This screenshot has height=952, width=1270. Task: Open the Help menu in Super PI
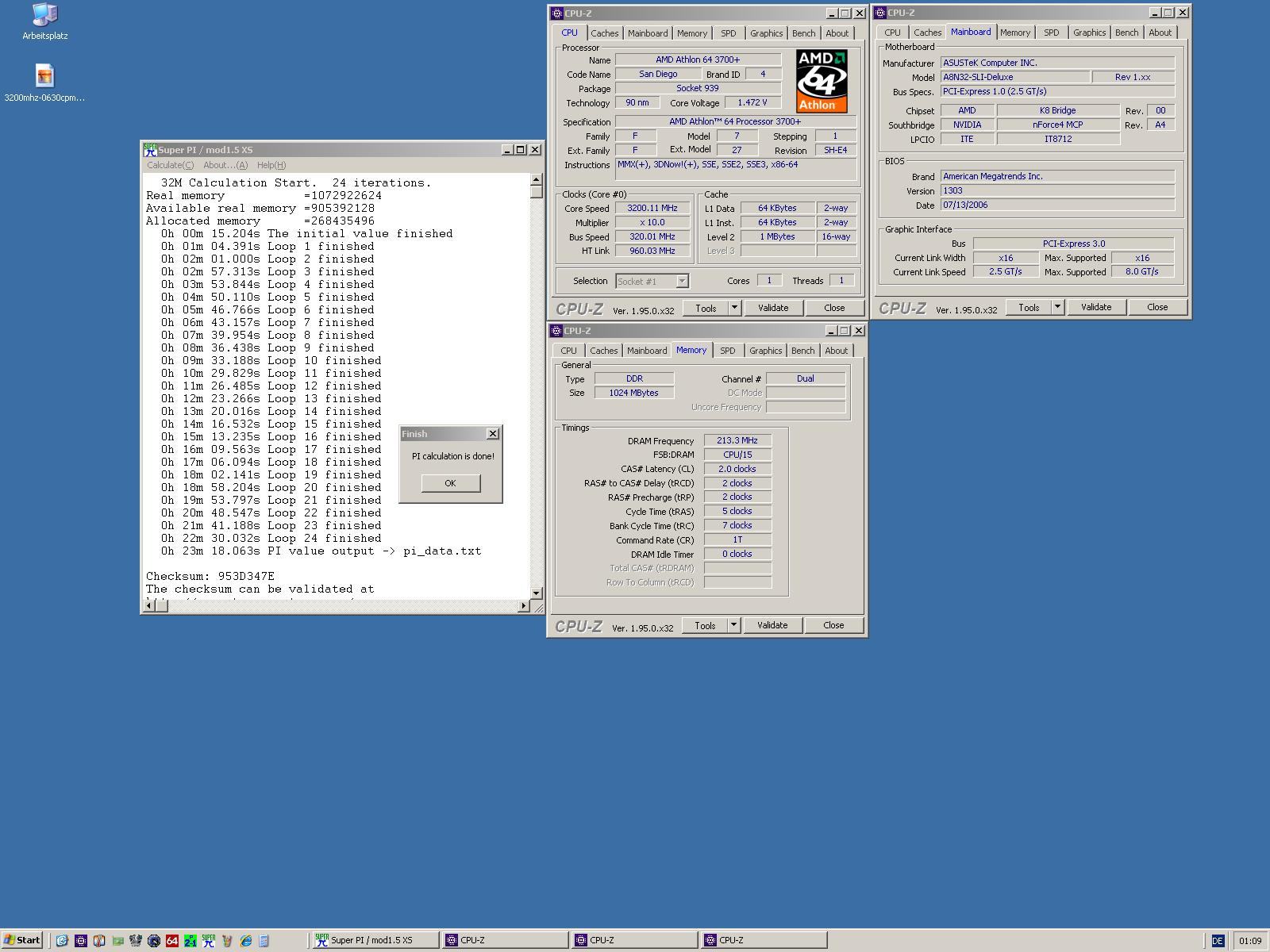point(271,165)
